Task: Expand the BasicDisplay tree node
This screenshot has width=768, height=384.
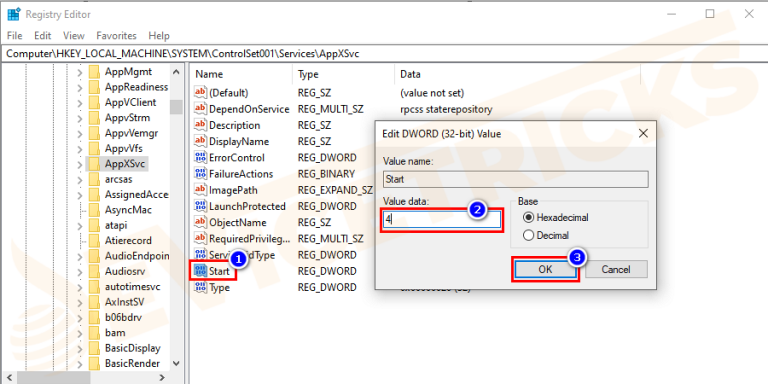Action: point(80,348)
